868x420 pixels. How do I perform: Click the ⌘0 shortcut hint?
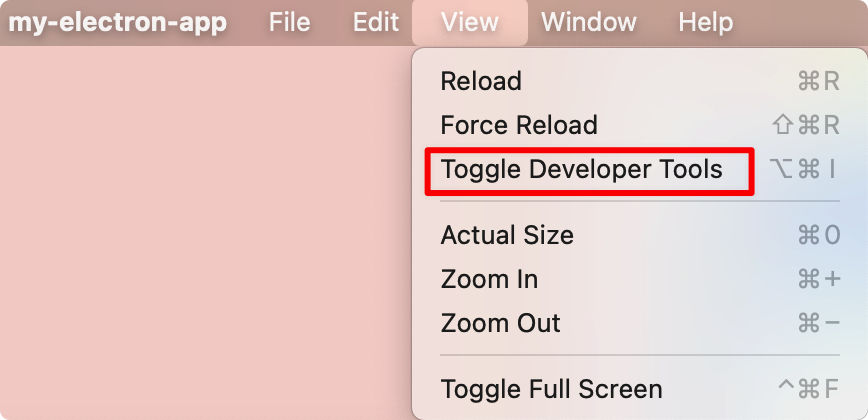(x=819, y=235)
